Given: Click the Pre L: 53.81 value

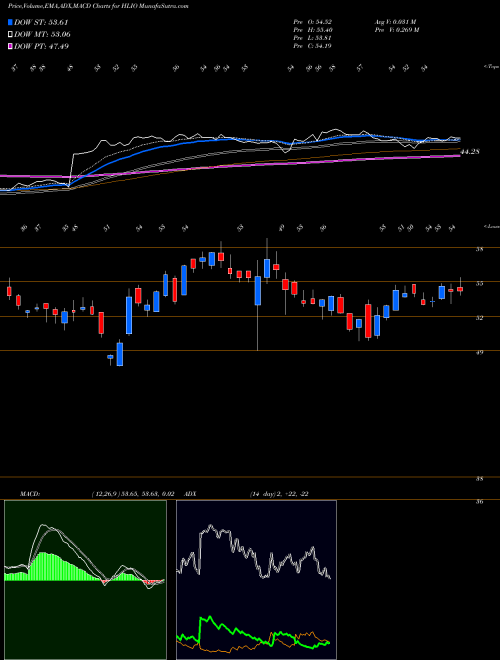Looking at the screenshot, I should [312, 38].
